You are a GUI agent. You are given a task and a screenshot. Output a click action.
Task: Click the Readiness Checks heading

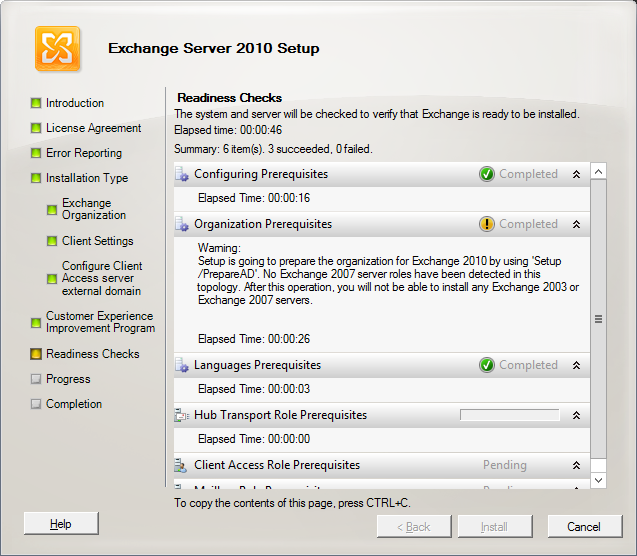tap(230, 98)
